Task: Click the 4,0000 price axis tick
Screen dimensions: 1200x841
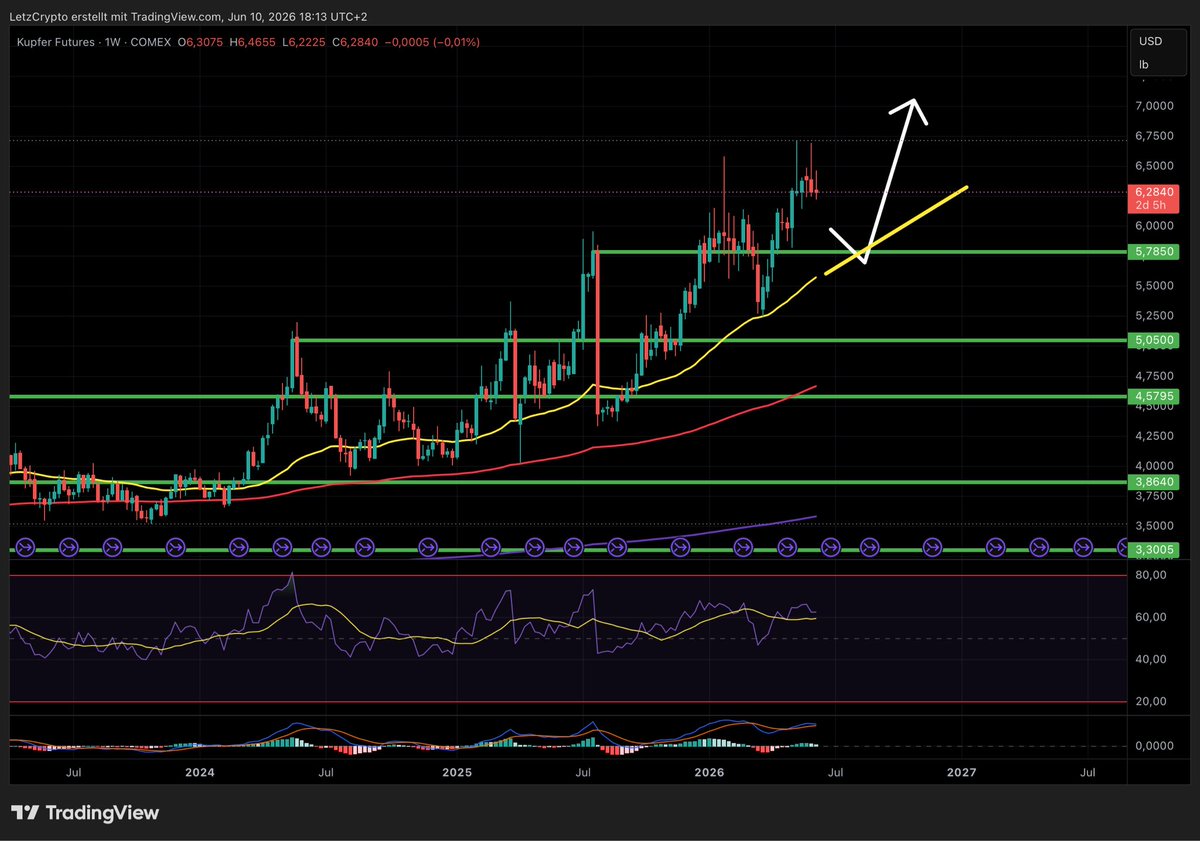Action: click(x=1153, y=466)
